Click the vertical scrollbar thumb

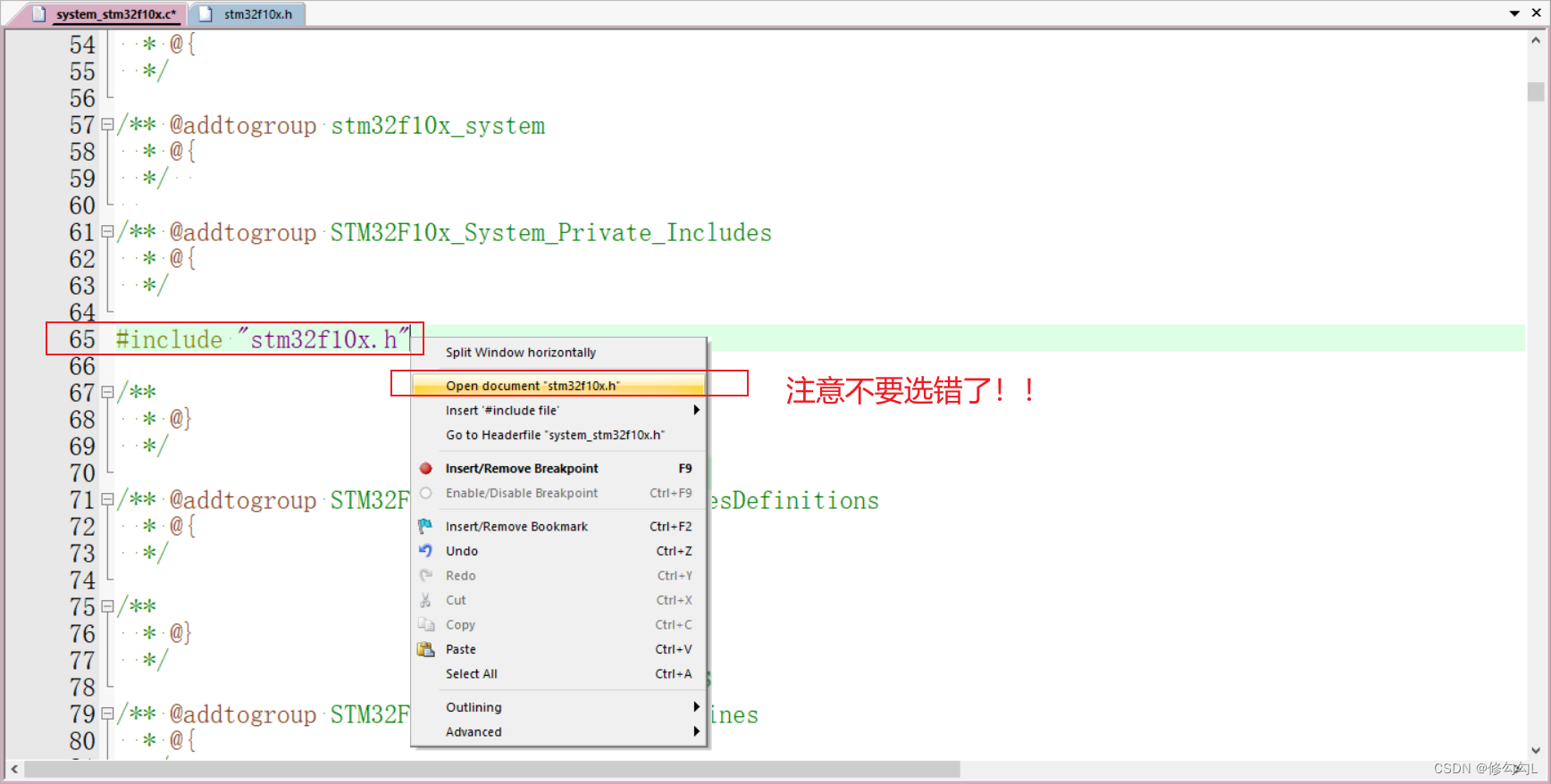tap(1536, 92)
